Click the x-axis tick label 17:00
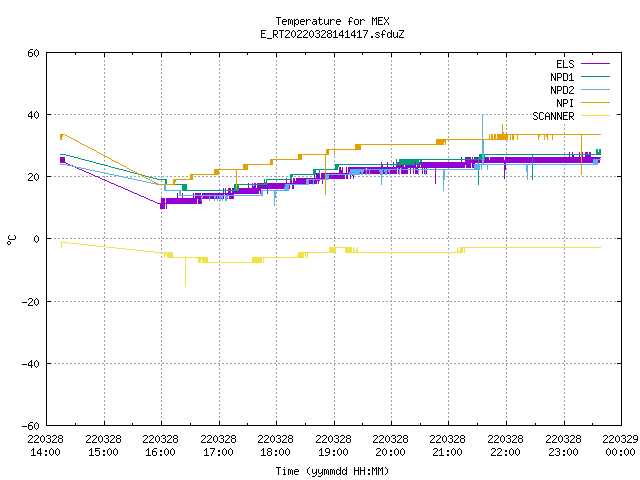This screenshot has height=480, width=640. point(219,452)
